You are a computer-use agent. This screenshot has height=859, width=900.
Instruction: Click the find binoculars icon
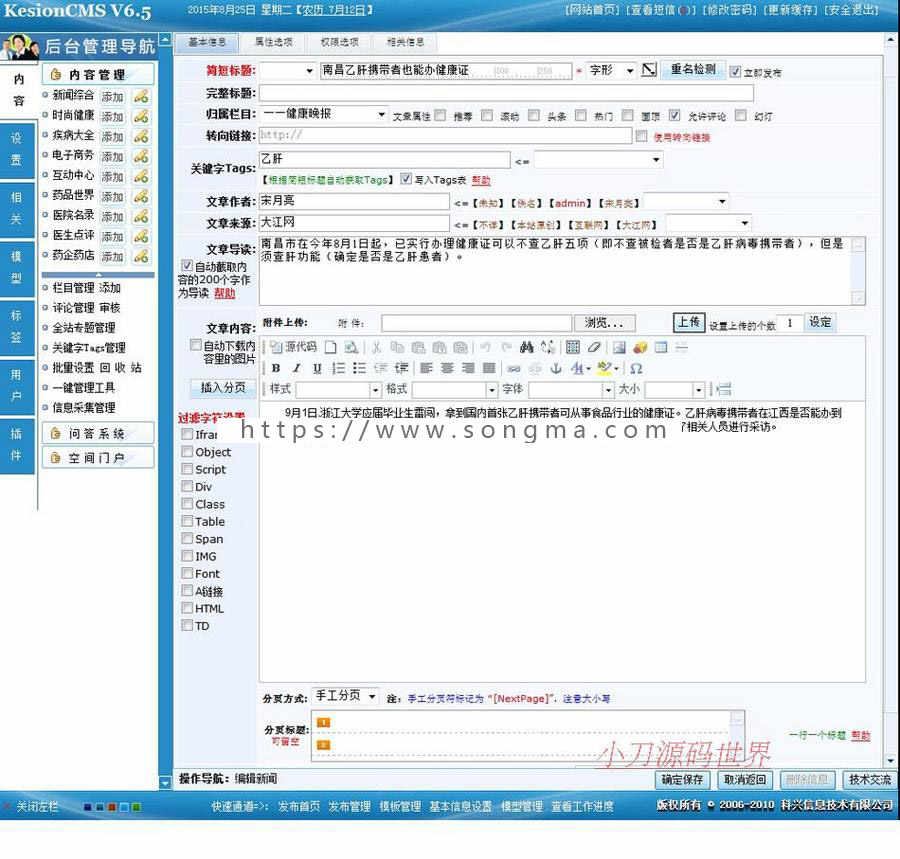pyautogui.click(x=526, y=347)
